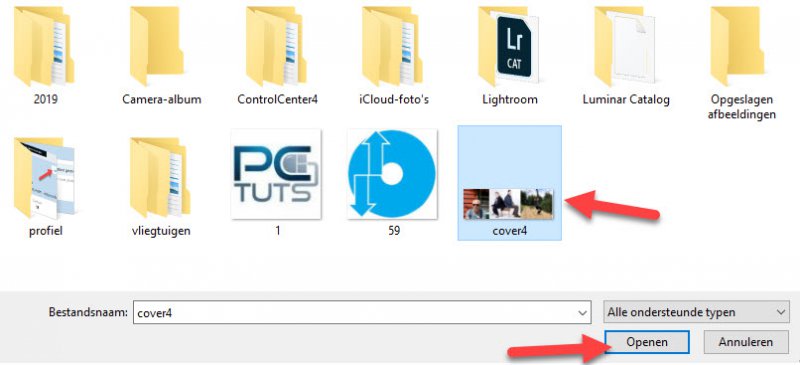This screenshot has height=365, width=800.
Task: Click the '59' file name label
Action: [x=393, y=231]
